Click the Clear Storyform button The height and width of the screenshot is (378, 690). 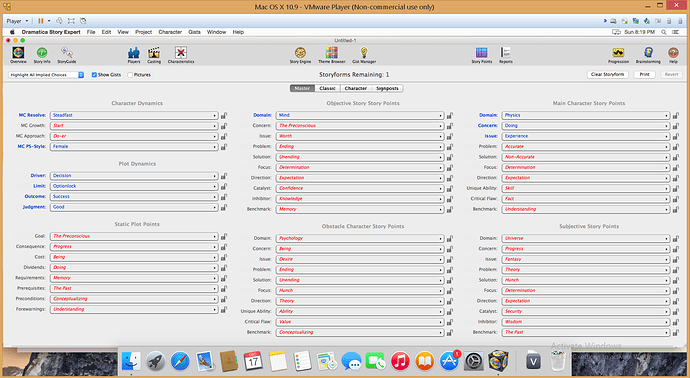coord(607,75)
